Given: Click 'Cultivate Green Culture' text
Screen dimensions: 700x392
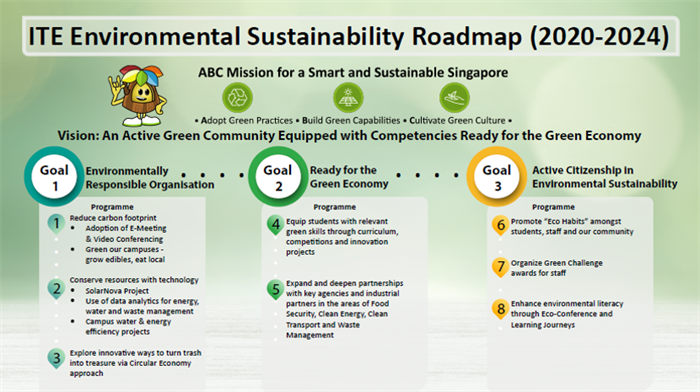Looking at the screenshot, I should click(457, 121).
